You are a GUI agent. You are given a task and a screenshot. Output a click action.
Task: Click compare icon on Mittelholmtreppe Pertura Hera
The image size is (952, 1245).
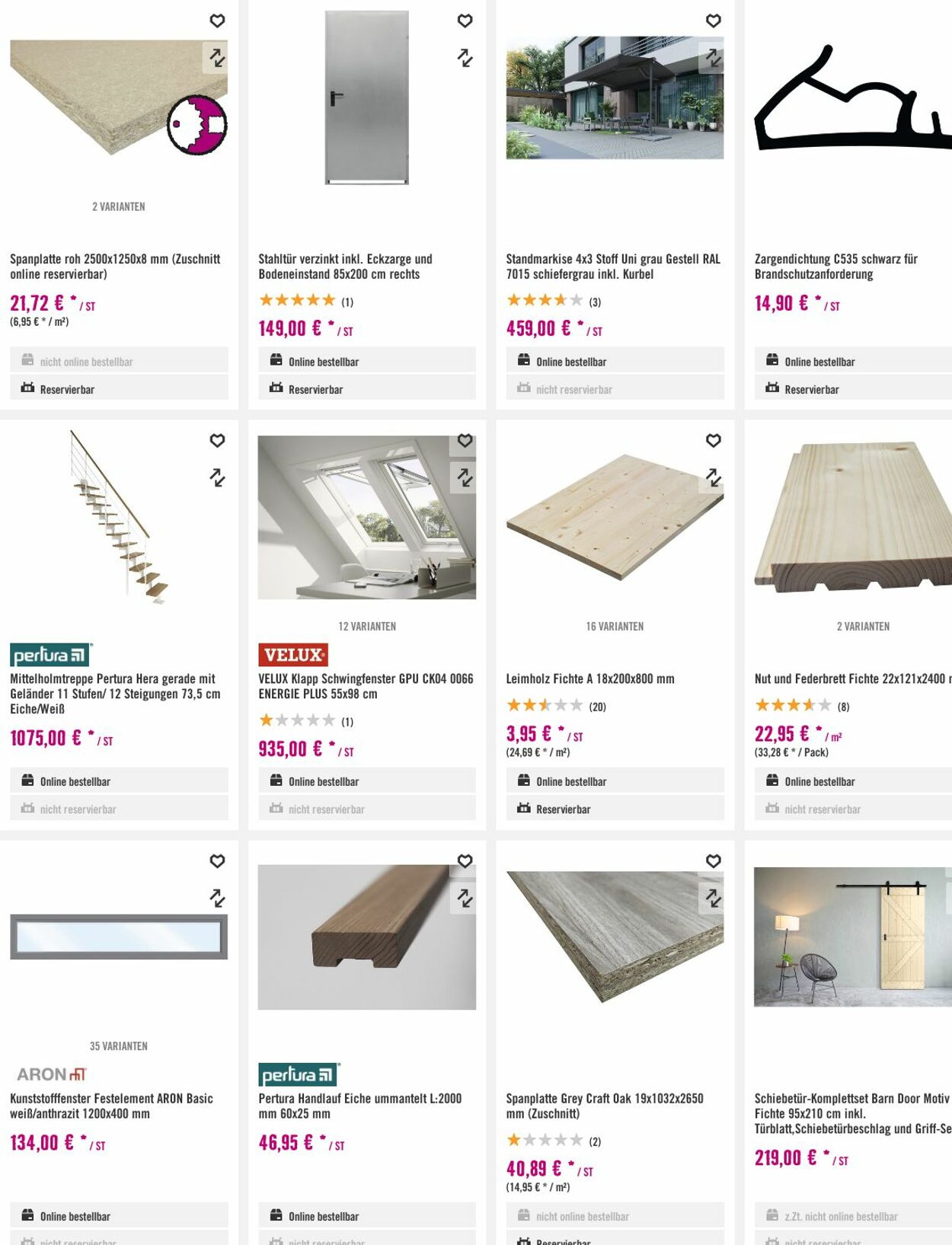tap(217, 477)
